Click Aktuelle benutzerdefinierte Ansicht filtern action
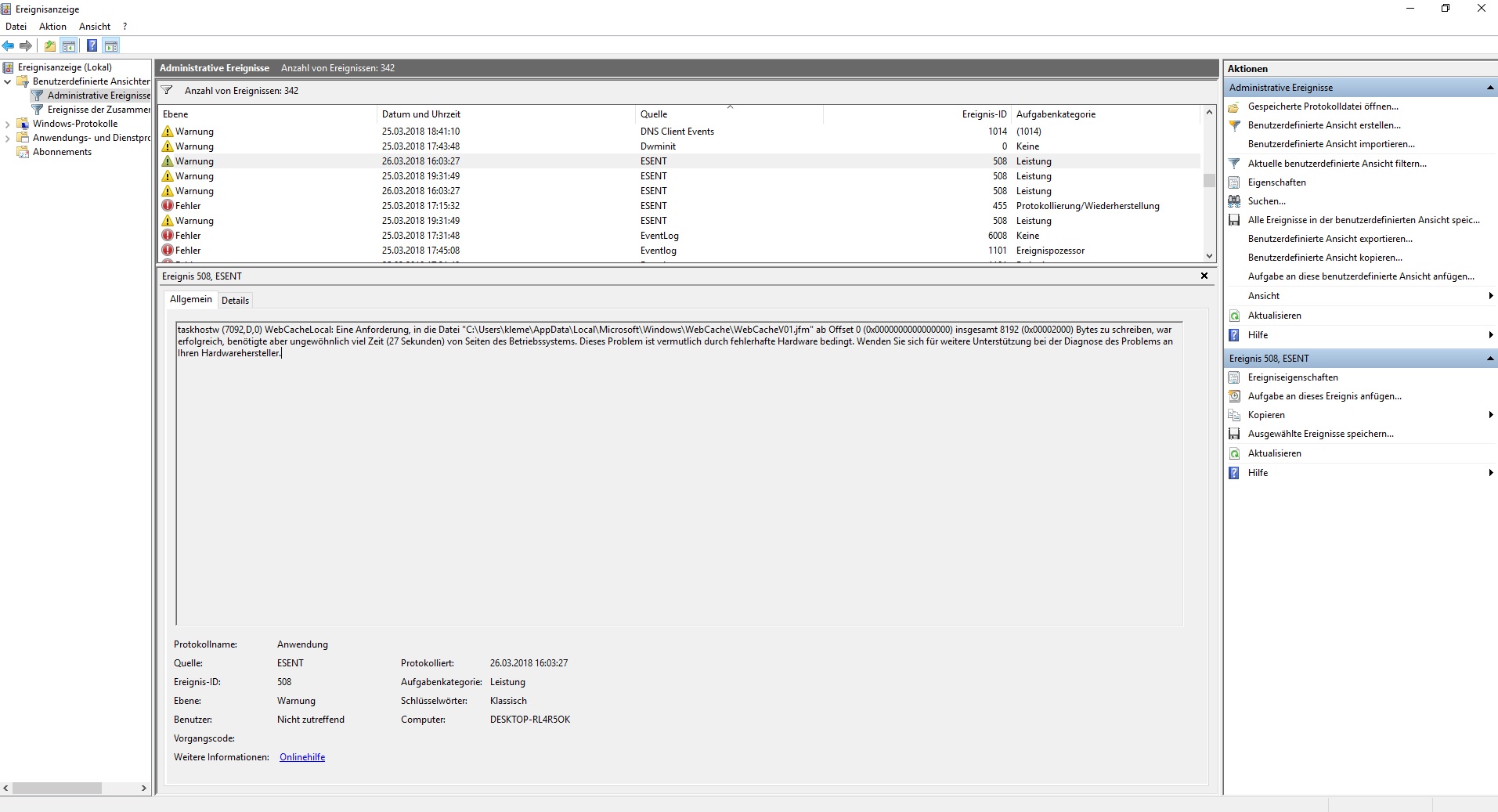Screen dimensions: 1498x812 [x=1337, y=164]
